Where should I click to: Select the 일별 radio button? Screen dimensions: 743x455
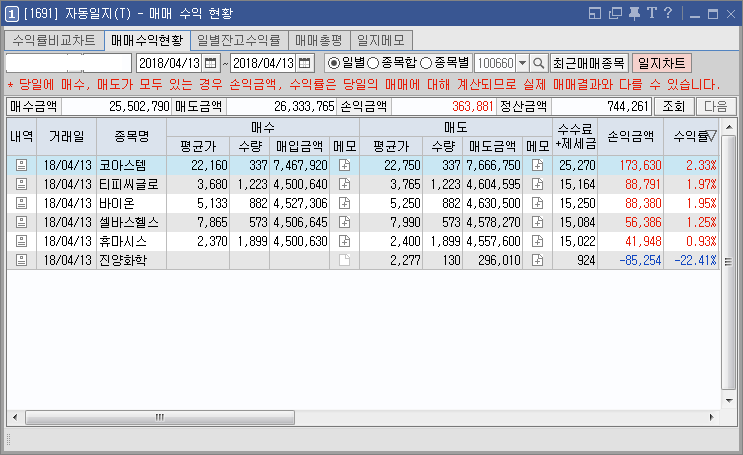tap(334, 63)
